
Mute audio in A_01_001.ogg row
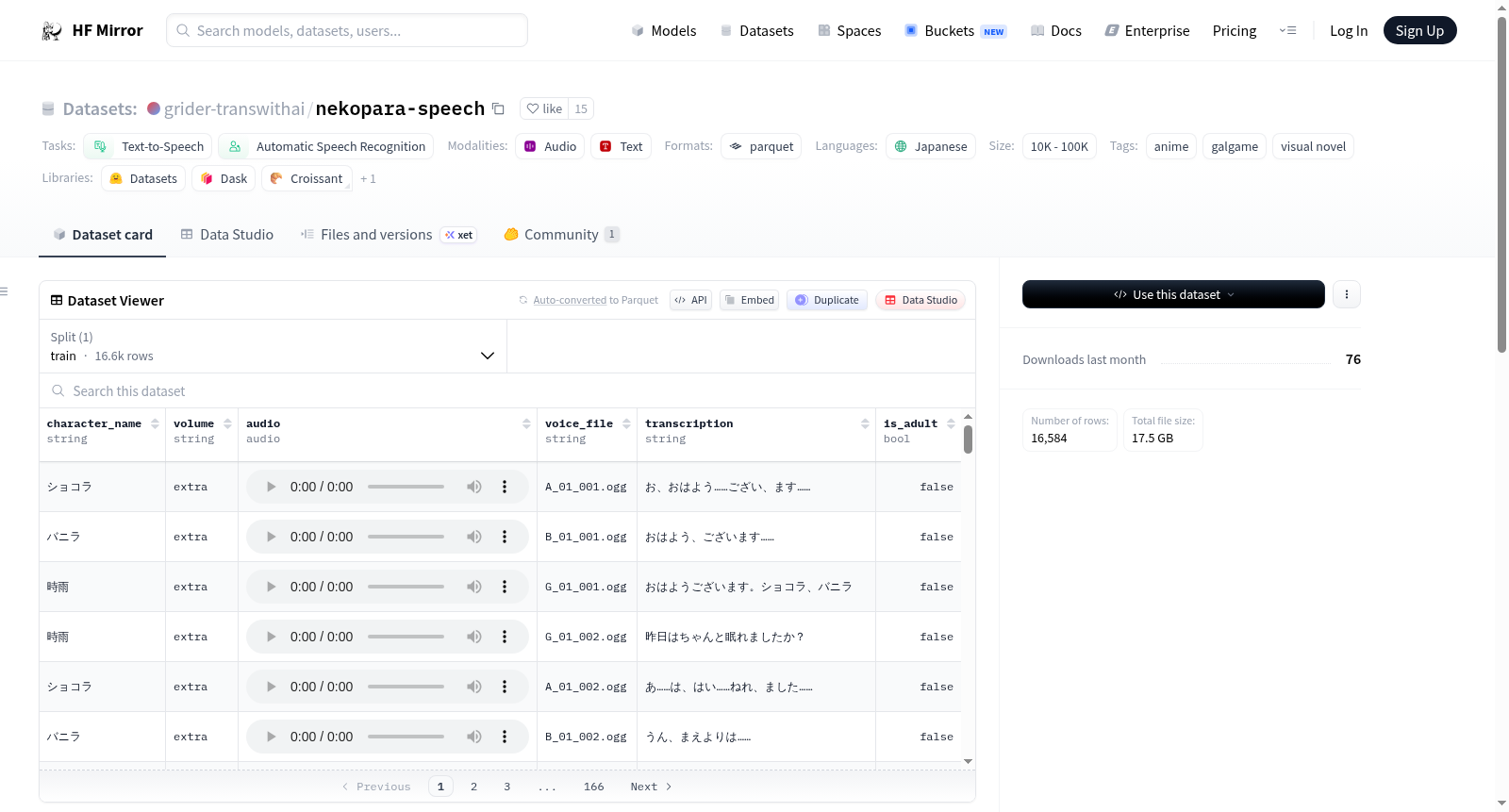point(473,487)
